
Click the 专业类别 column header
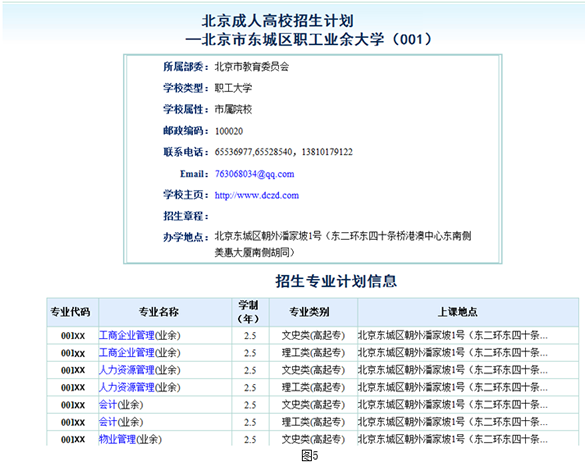coord(310,312)
